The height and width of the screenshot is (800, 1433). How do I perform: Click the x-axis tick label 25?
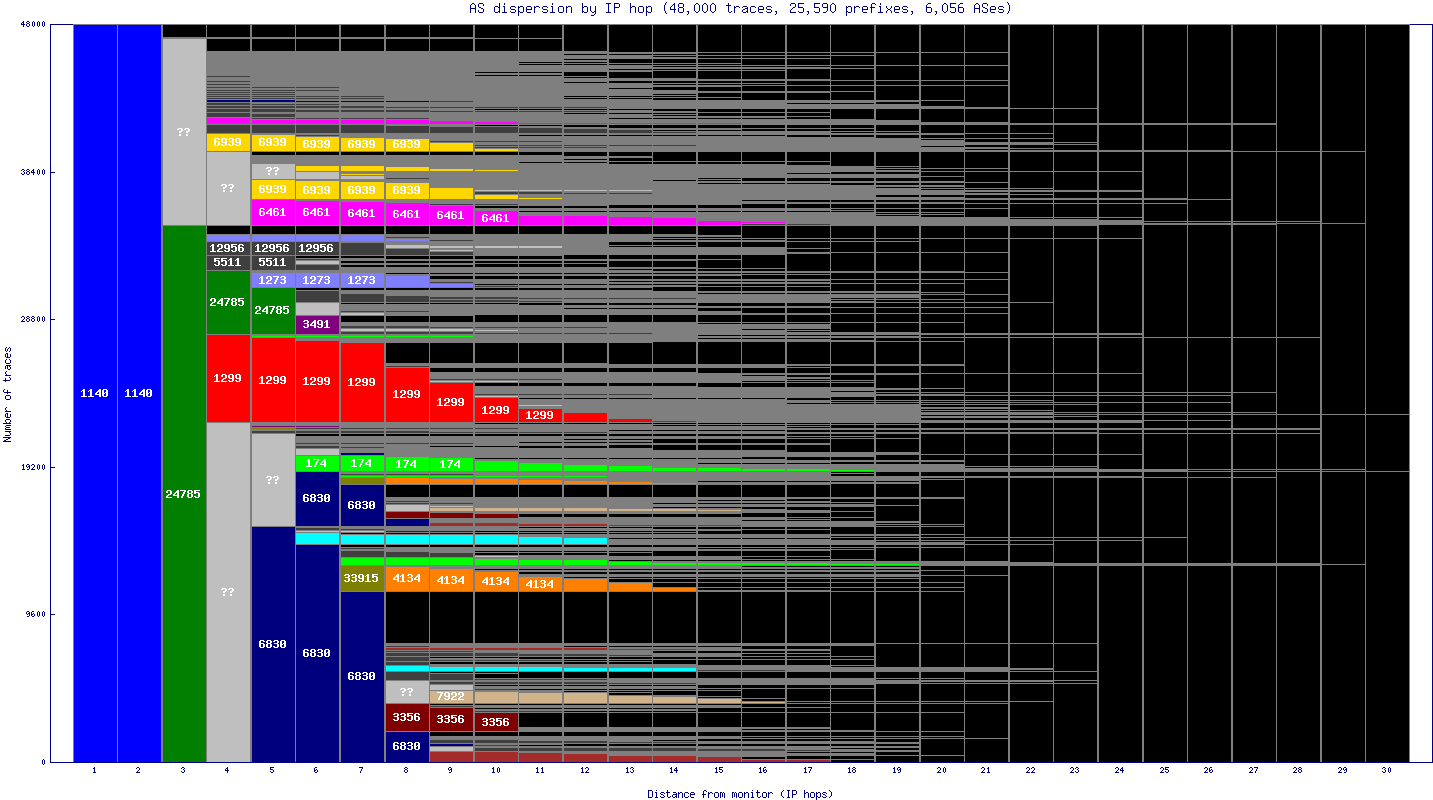1164,771
